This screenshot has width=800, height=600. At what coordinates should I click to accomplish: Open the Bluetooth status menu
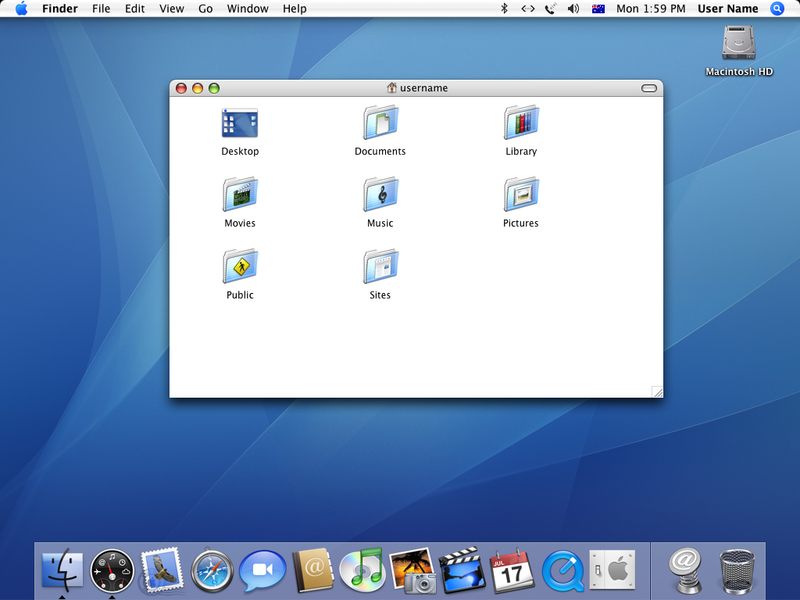[504, 9]
